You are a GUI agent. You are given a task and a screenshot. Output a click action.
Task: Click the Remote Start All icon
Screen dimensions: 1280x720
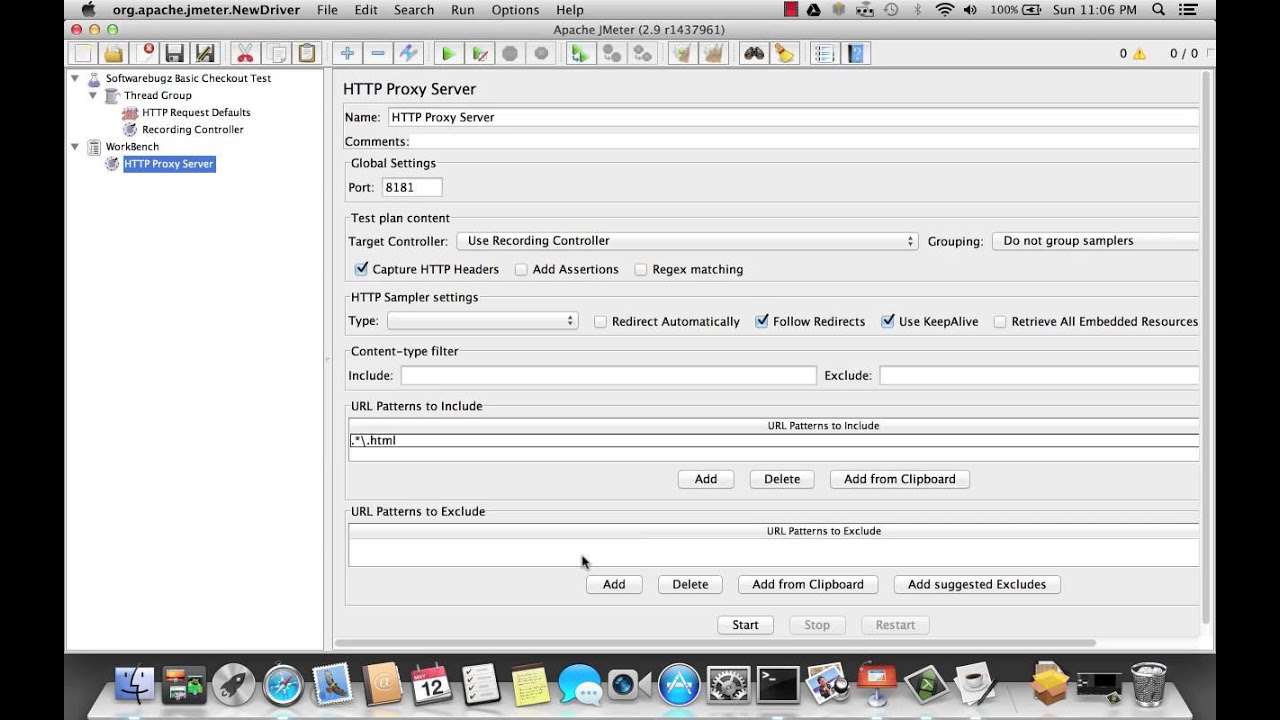[580, 54]
